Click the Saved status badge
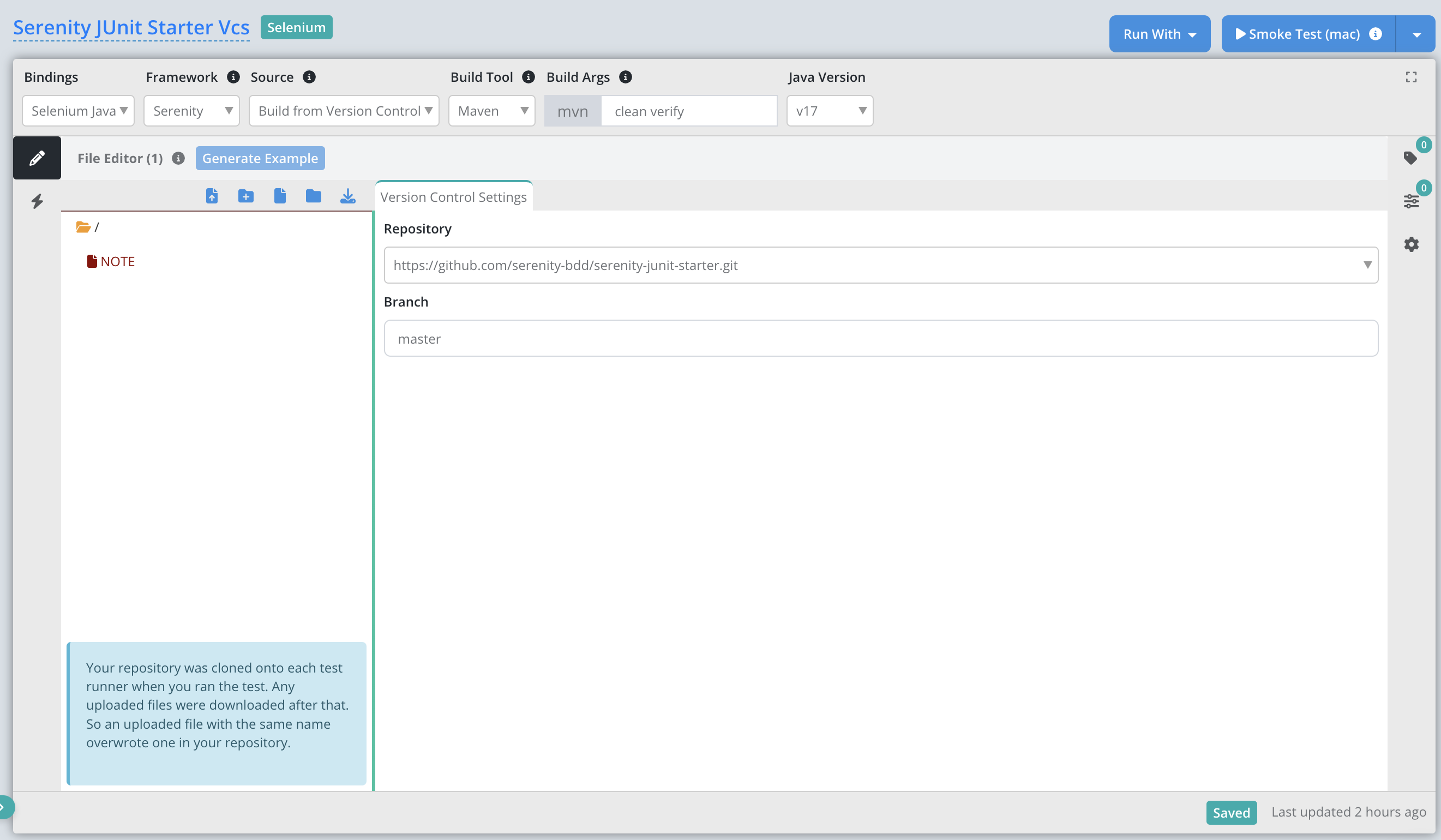This screenshot has width=1441, height=840. [1231, 813]
